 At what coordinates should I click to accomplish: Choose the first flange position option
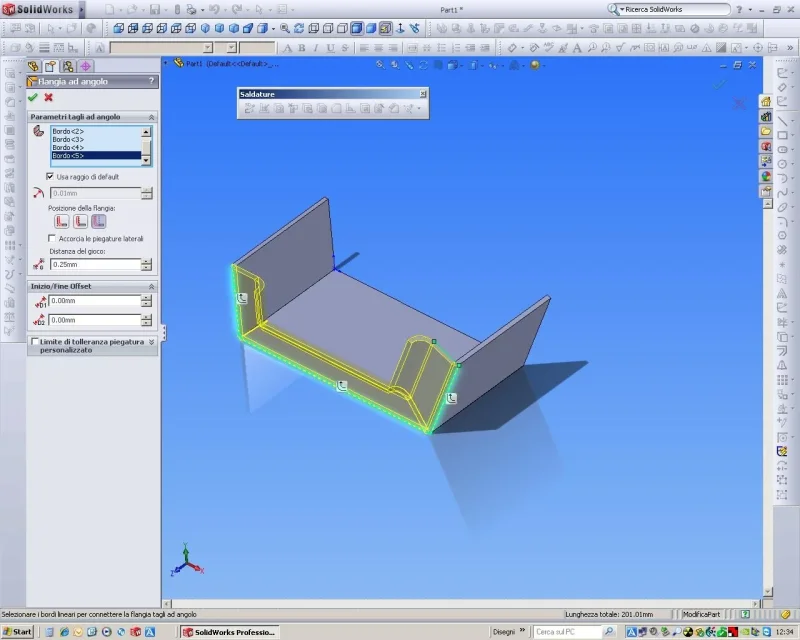coord(62,221)
